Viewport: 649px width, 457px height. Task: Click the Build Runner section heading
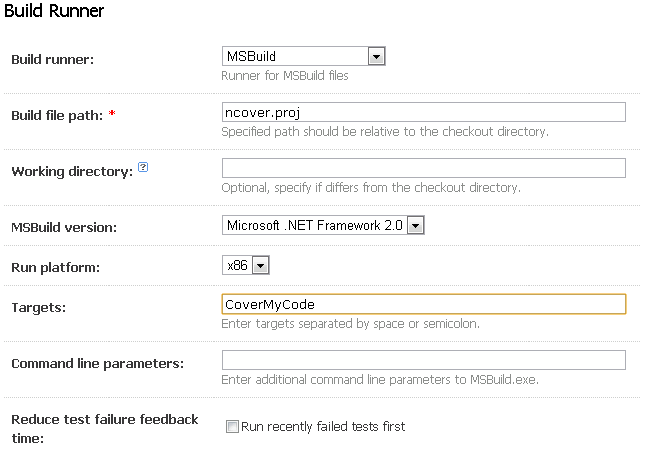(x=54, y=11)
